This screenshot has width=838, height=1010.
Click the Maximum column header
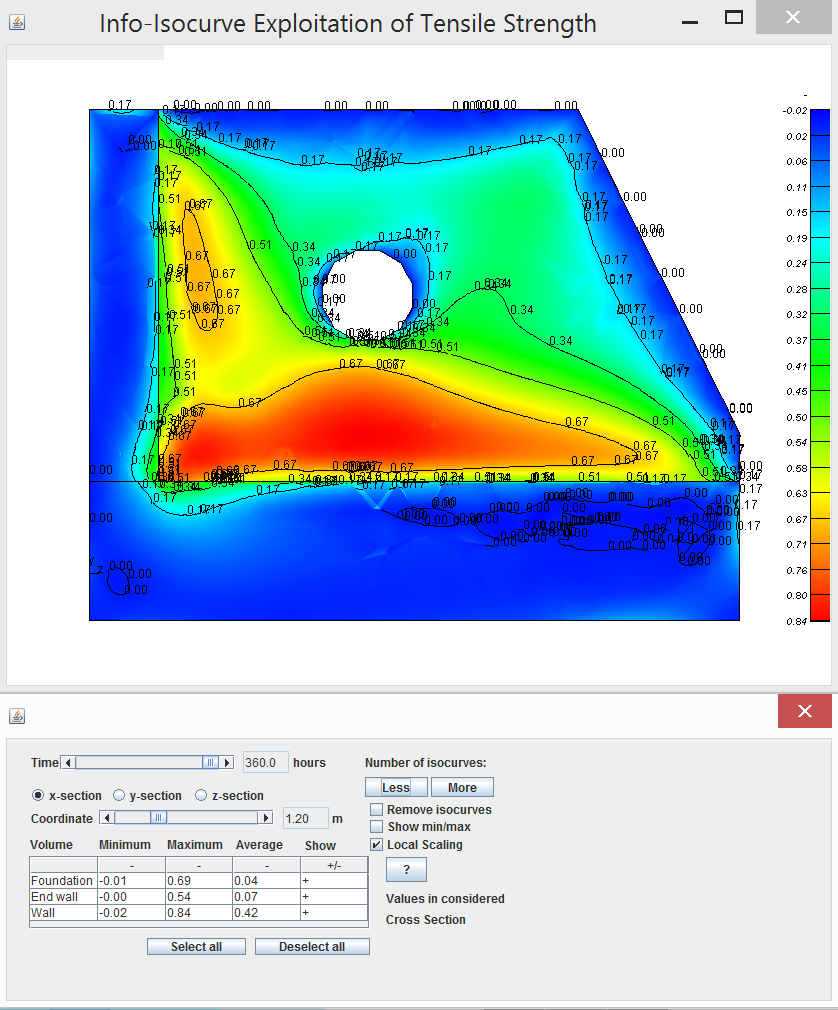click(195, 844)
